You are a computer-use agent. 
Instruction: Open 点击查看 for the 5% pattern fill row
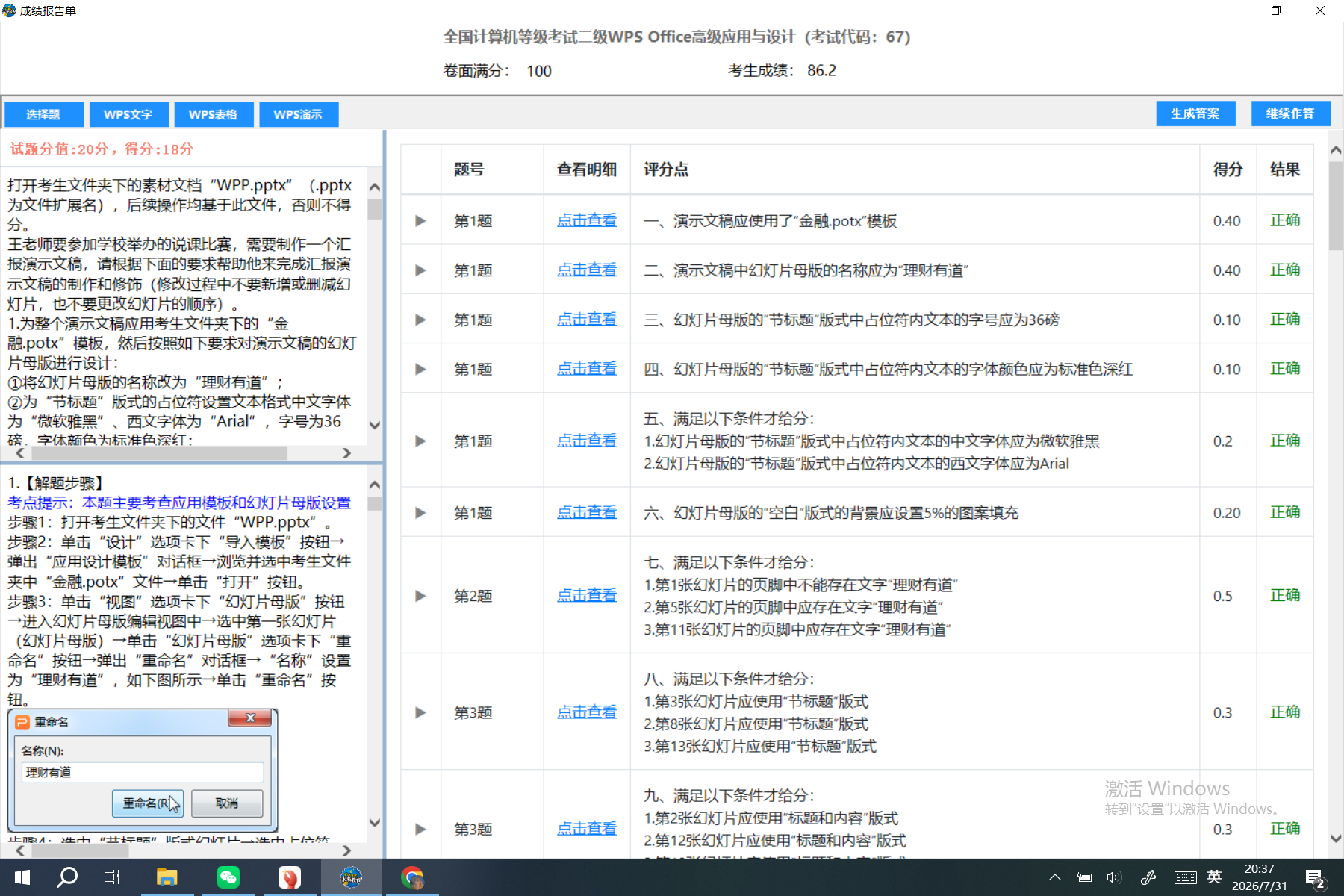click(587, 513)
